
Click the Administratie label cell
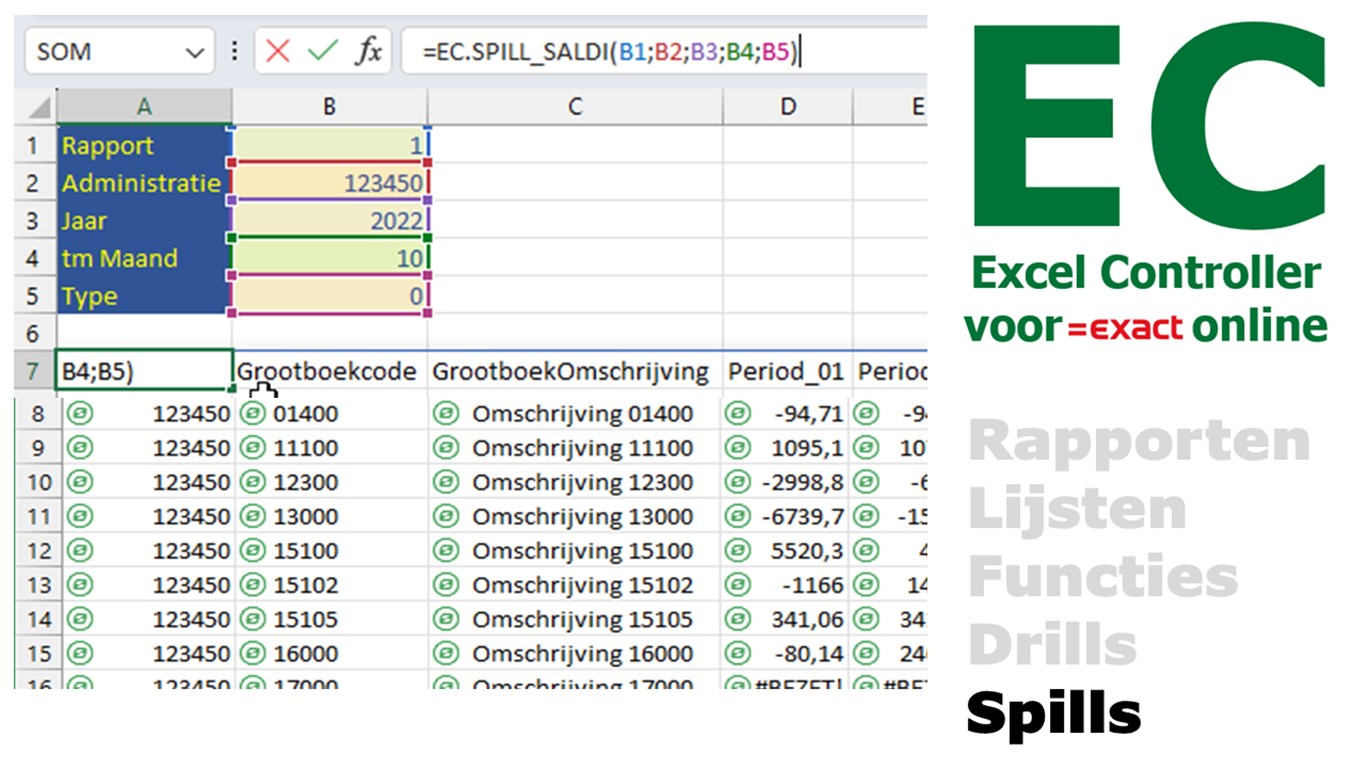click(145, 183)
